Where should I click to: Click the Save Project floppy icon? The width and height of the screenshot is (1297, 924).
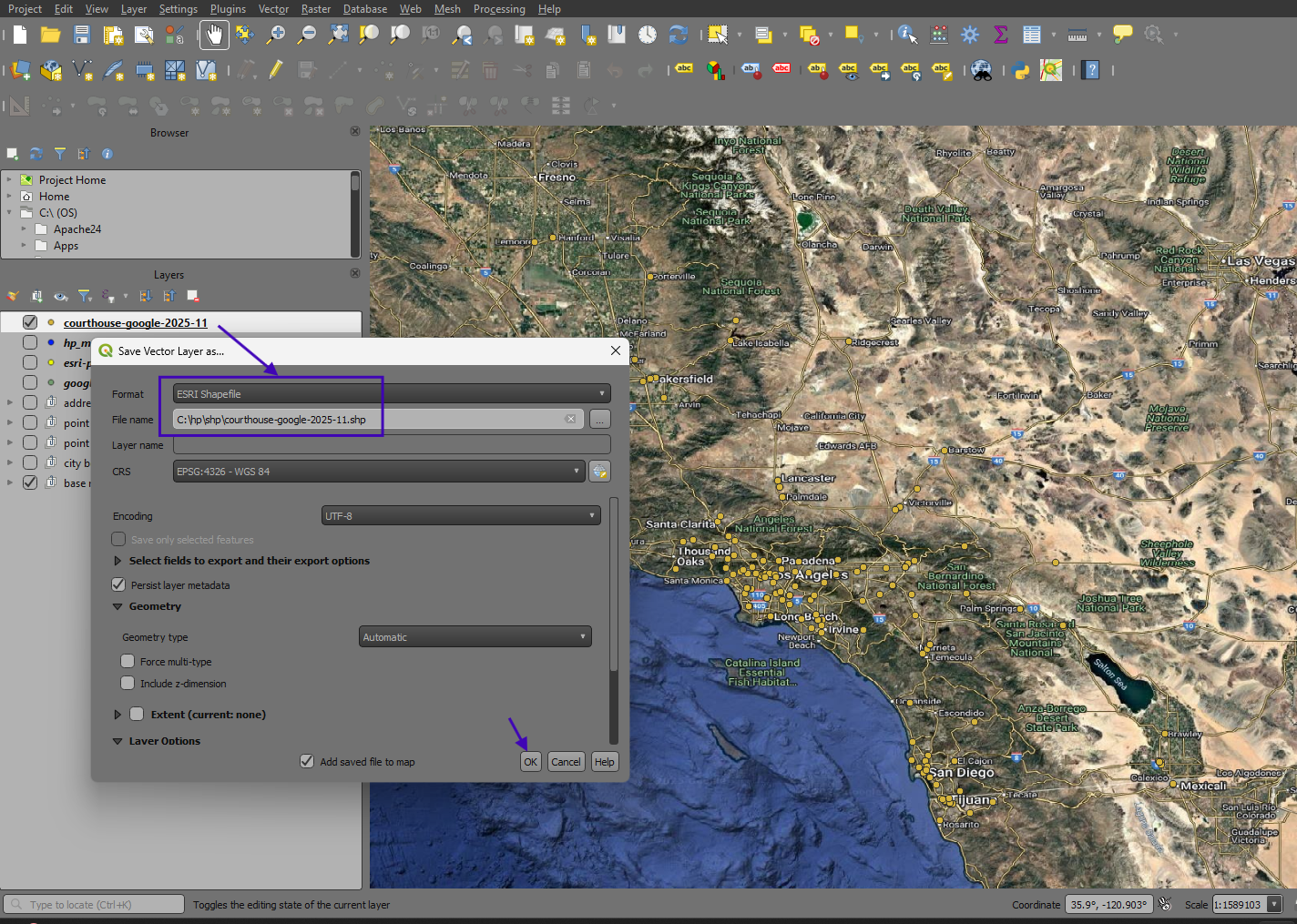coord(82,35)
